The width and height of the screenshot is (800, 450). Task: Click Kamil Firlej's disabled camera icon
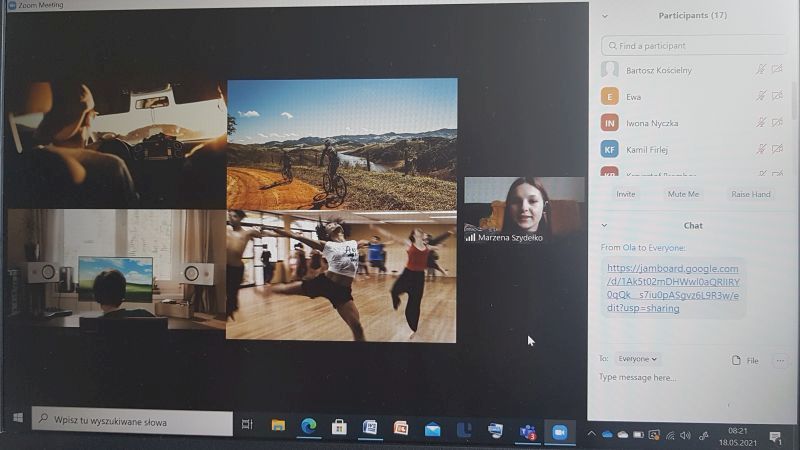[x=777, y=149]
